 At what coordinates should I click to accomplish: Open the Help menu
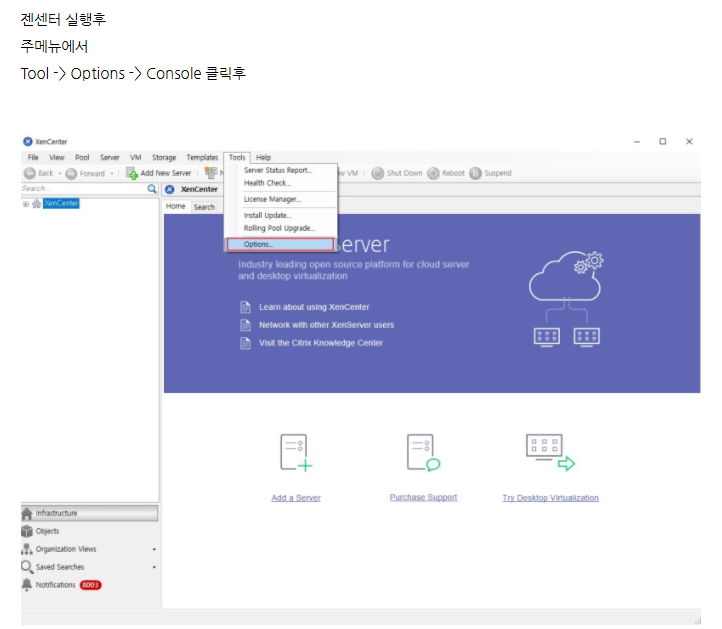263,157
